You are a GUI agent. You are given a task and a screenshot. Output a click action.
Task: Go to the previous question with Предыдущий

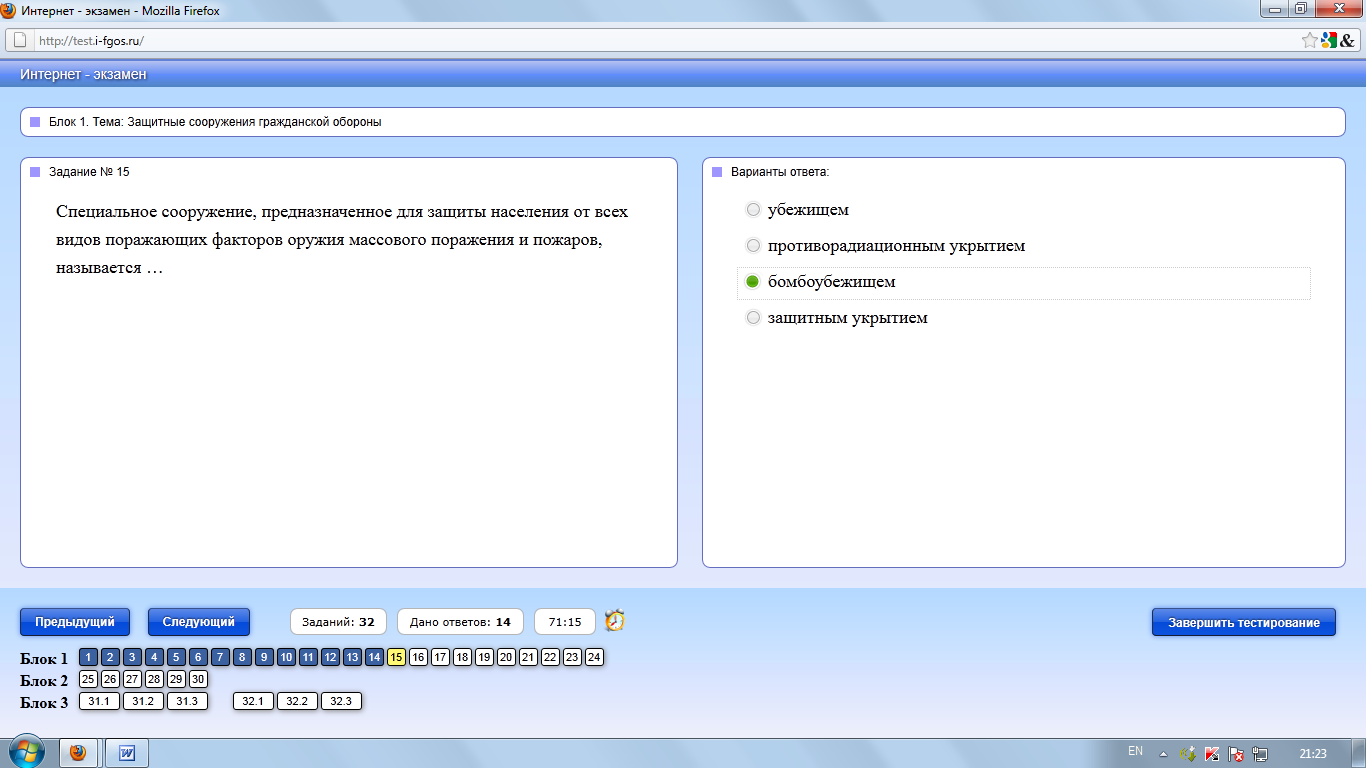point(75,622)
